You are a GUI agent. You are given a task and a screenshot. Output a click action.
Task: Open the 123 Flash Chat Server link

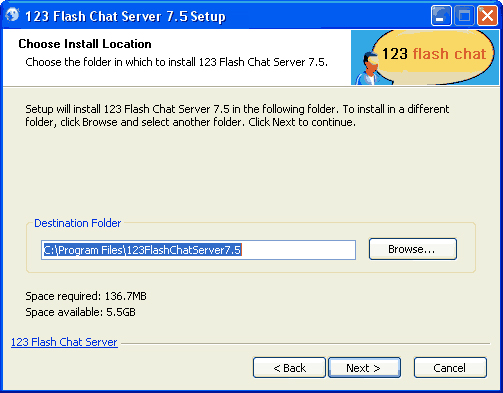click(x=64, y=342)
